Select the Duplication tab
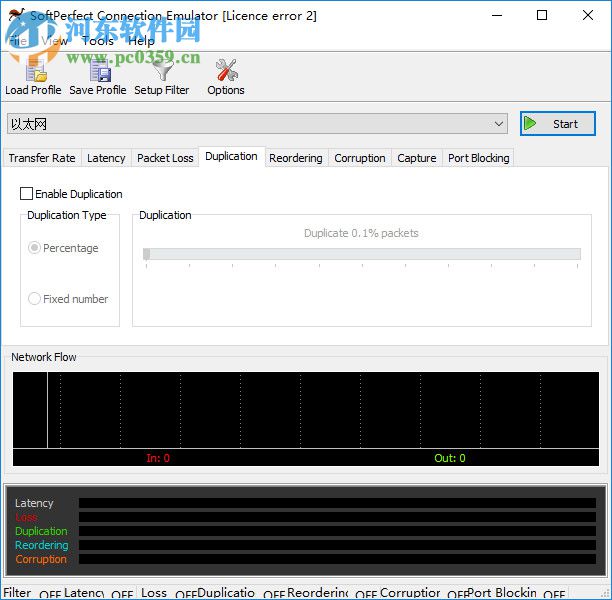Screen dimensions: 612x600 (231, 156)
